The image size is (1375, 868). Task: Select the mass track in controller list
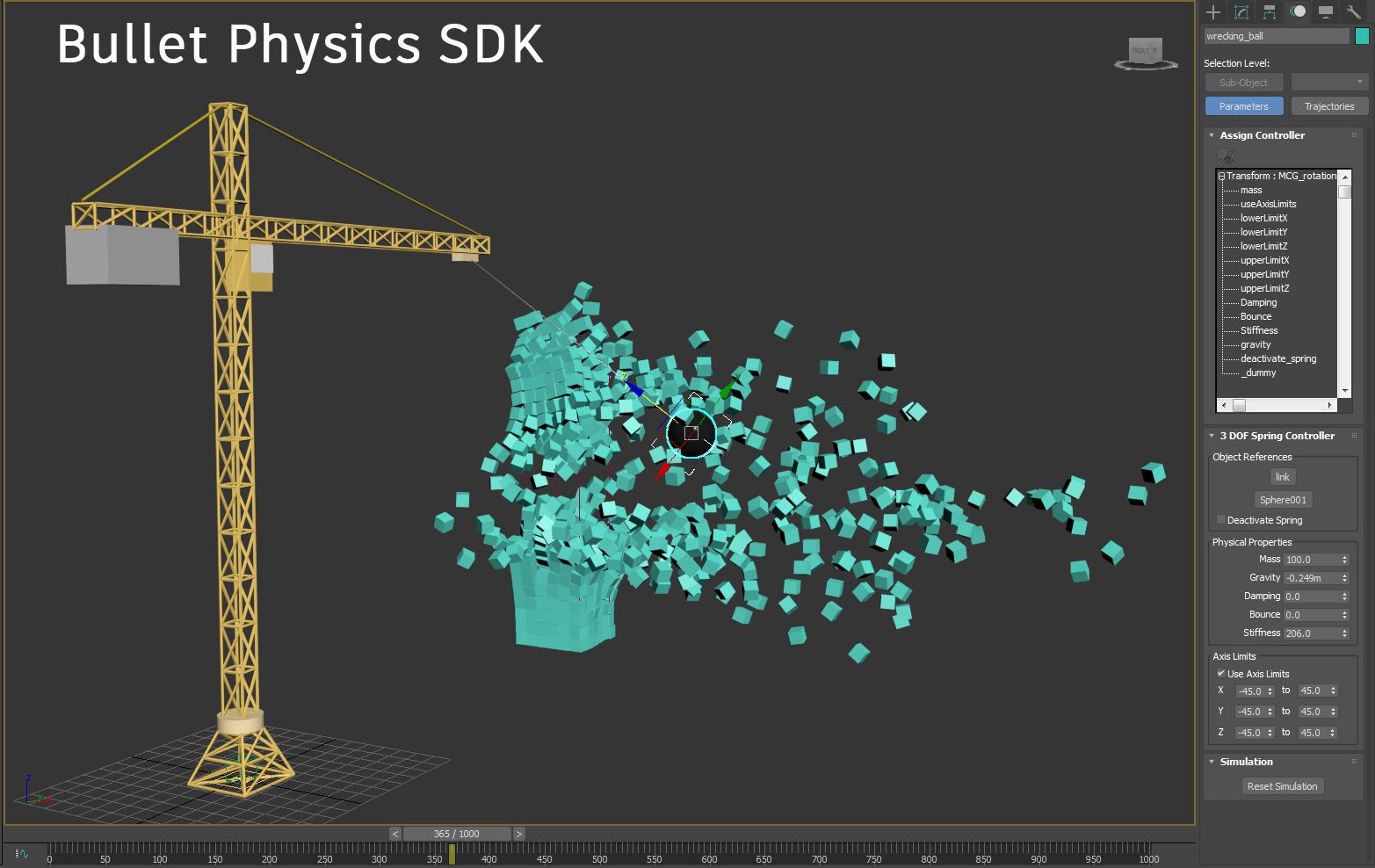(1251, 190)
